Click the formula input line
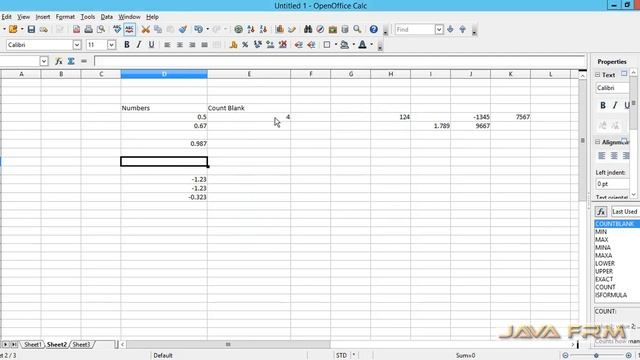The width and height of the screenshot is (640, 360). pyautogui.click(x=340, y=61)
